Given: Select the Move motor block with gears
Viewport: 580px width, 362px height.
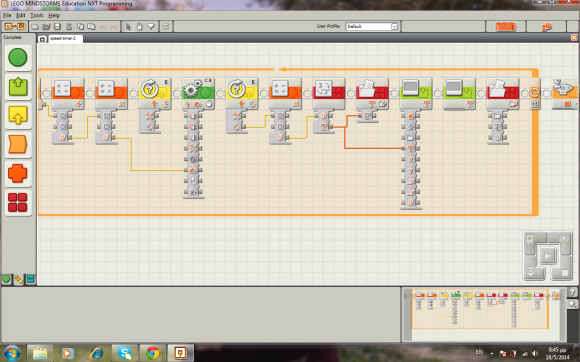Looking at the screenshot, I should 198,92.
